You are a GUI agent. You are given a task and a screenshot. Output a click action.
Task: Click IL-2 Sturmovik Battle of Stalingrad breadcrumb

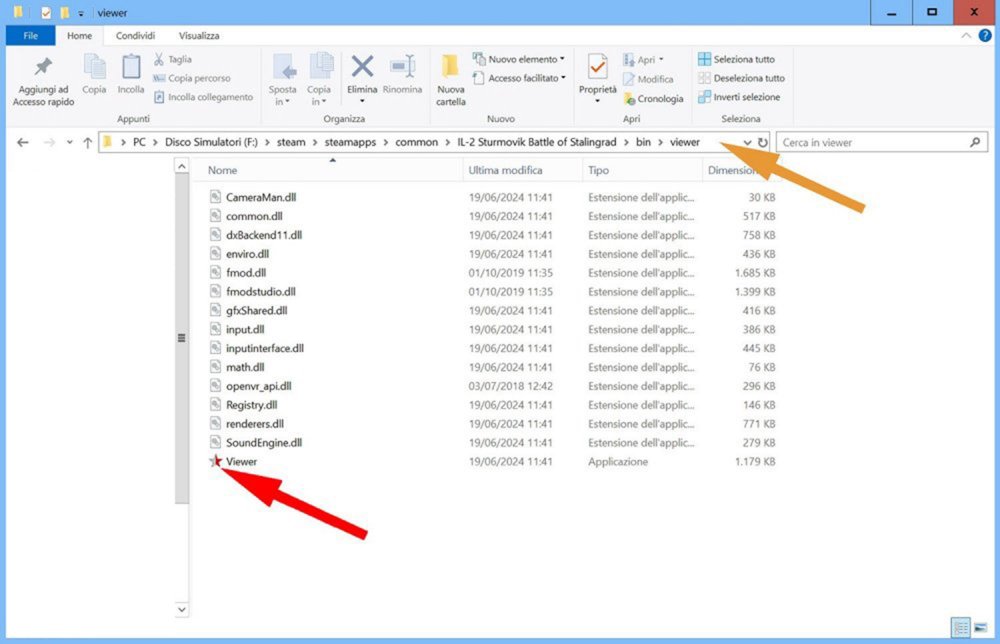point(536,142)
